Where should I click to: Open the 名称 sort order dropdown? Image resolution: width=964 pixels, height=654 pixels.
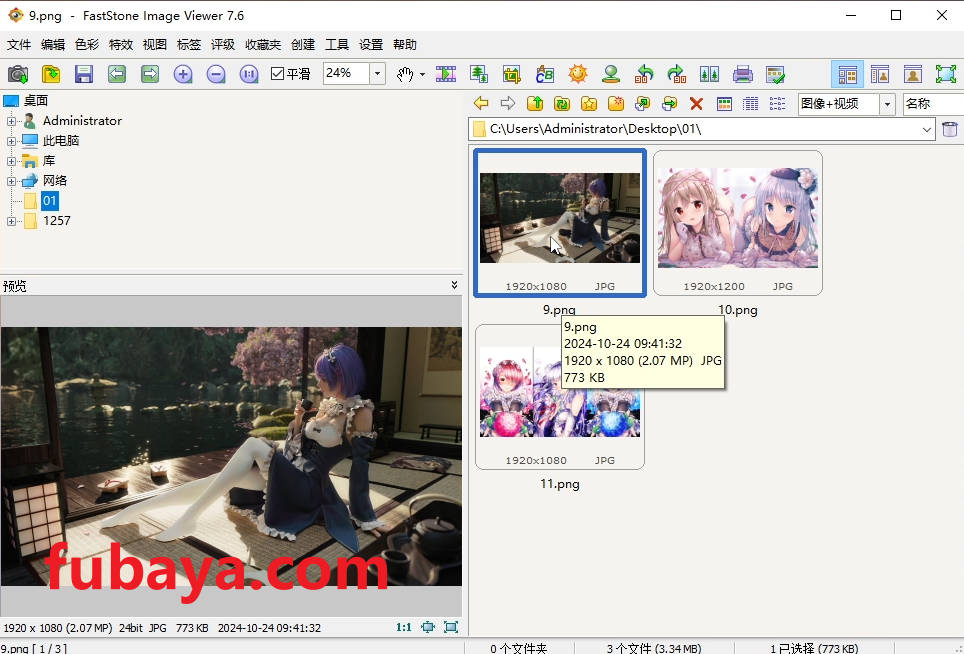[x=933, y=104]
